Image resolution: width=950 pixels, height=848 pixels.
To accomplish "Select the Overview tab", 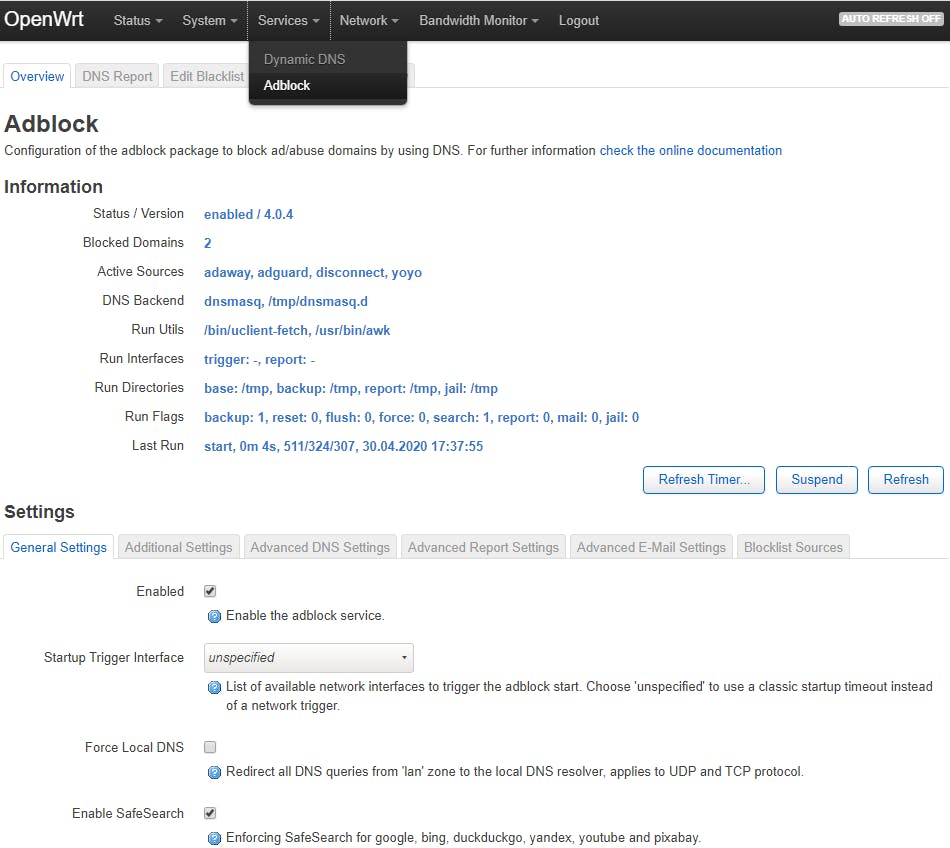I will coord(37,76).
